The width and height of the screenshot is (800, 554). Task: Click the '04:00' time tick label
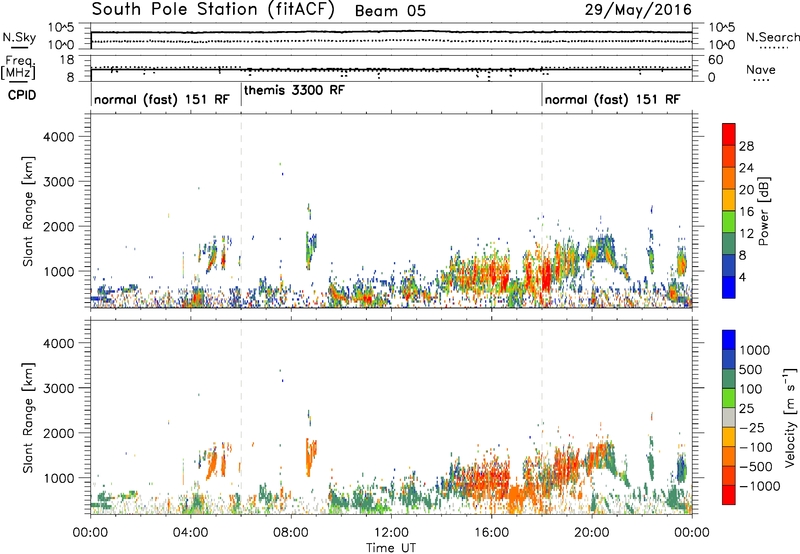click(x=191, y=533)
